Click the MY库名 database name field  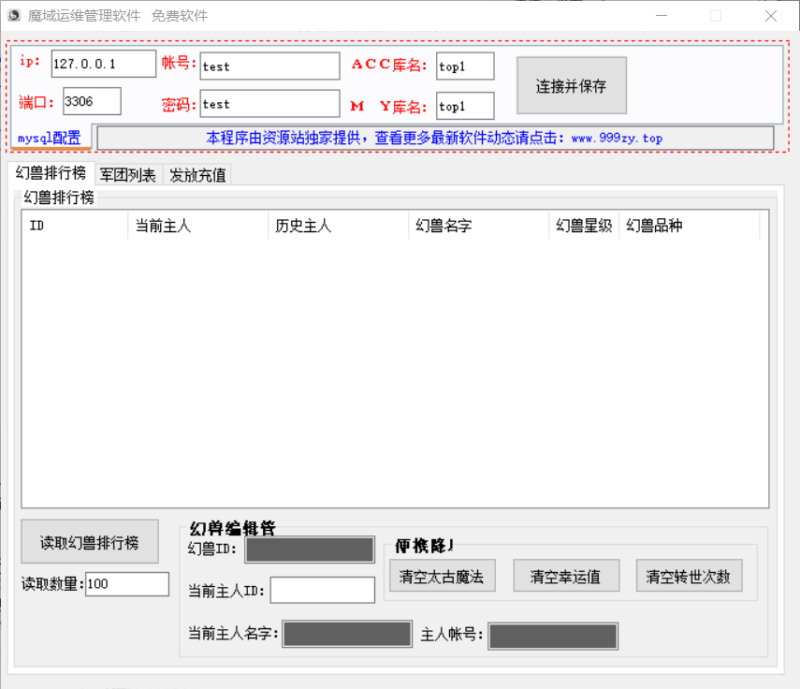click(x=465, y=106)
